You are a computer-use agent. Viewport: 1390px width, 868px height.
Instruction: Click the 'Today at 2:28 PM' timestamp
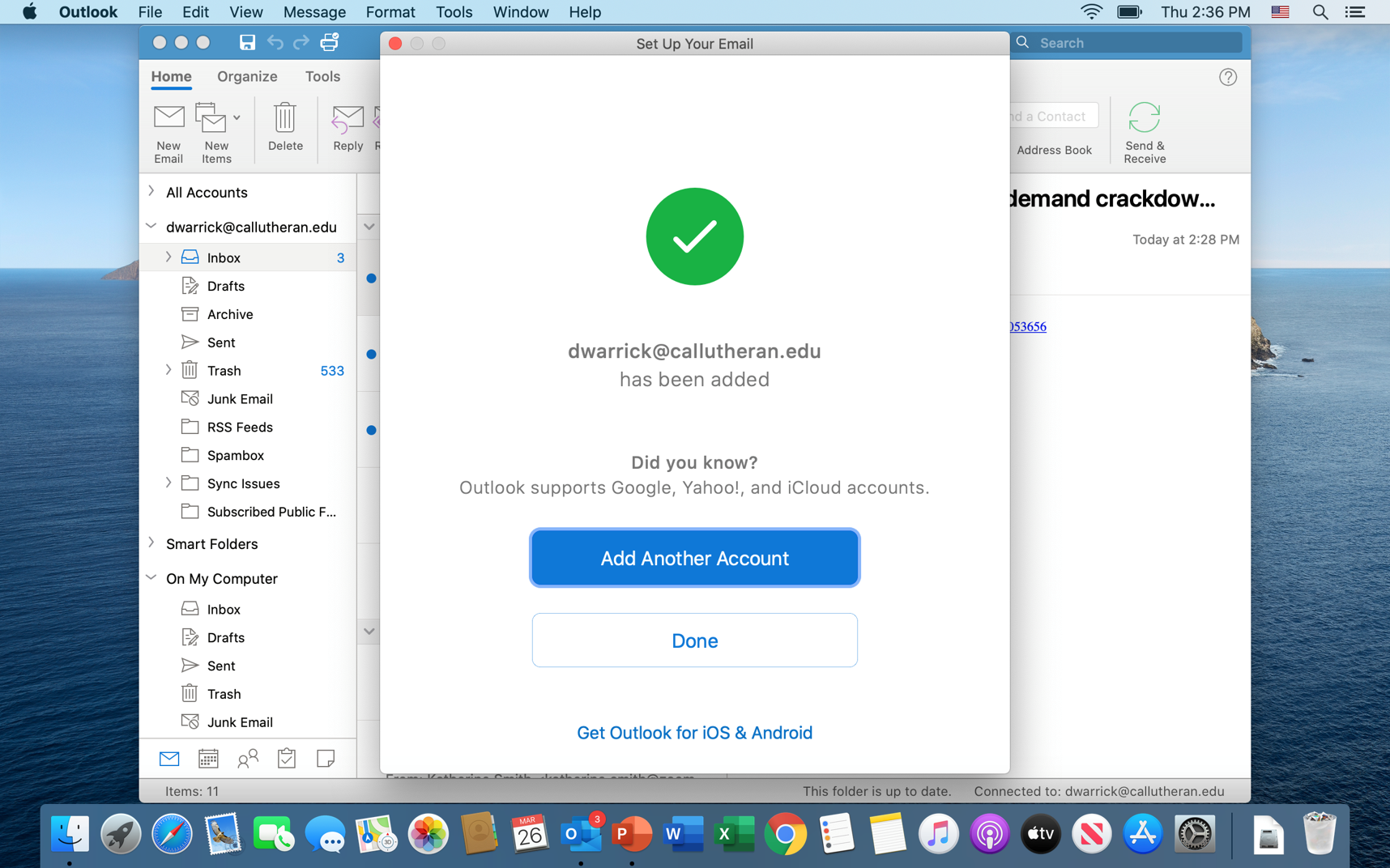click(1186, 240)
